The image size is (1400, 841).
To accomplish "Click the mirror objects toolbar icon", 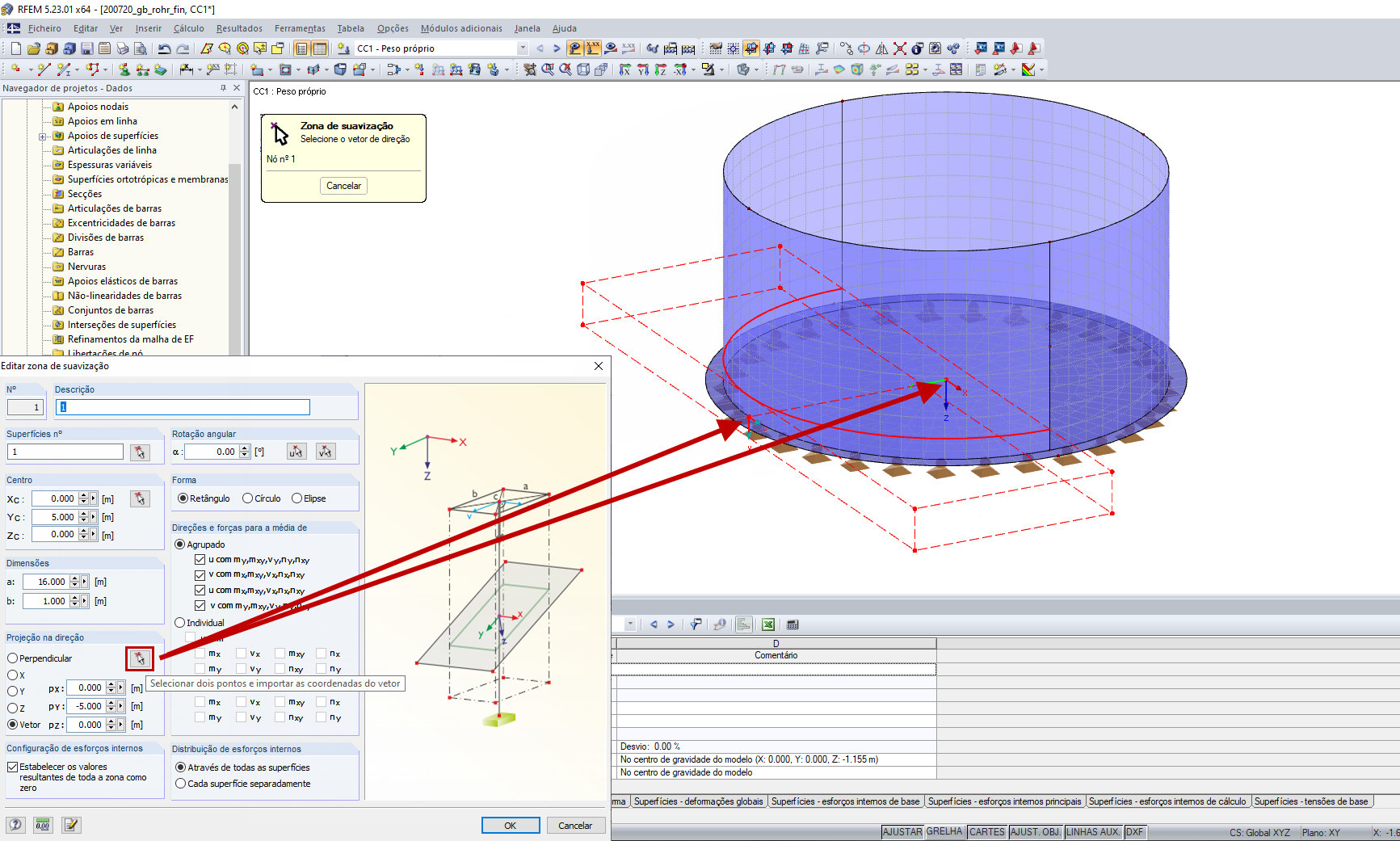I will coord(882,48).
